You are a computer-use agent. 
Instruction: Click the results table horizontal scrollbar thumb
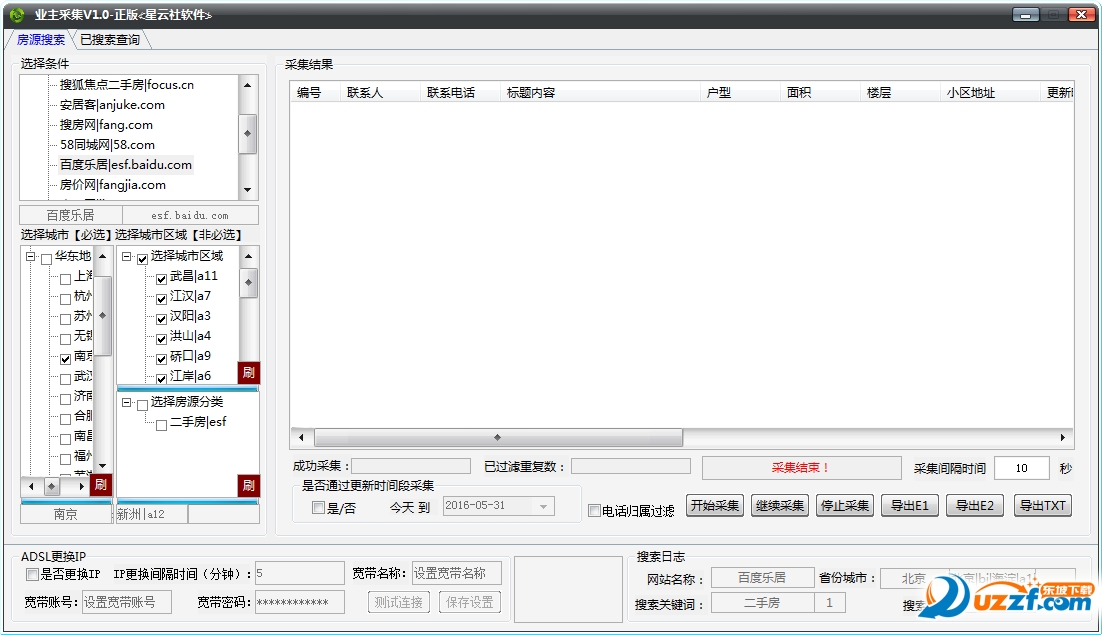498,438
